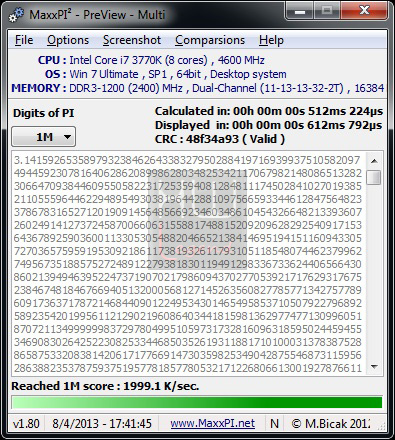Expand the Digits of PI dropdown arrow
Viewport: 395px width, 440px height.
point(67,137)
